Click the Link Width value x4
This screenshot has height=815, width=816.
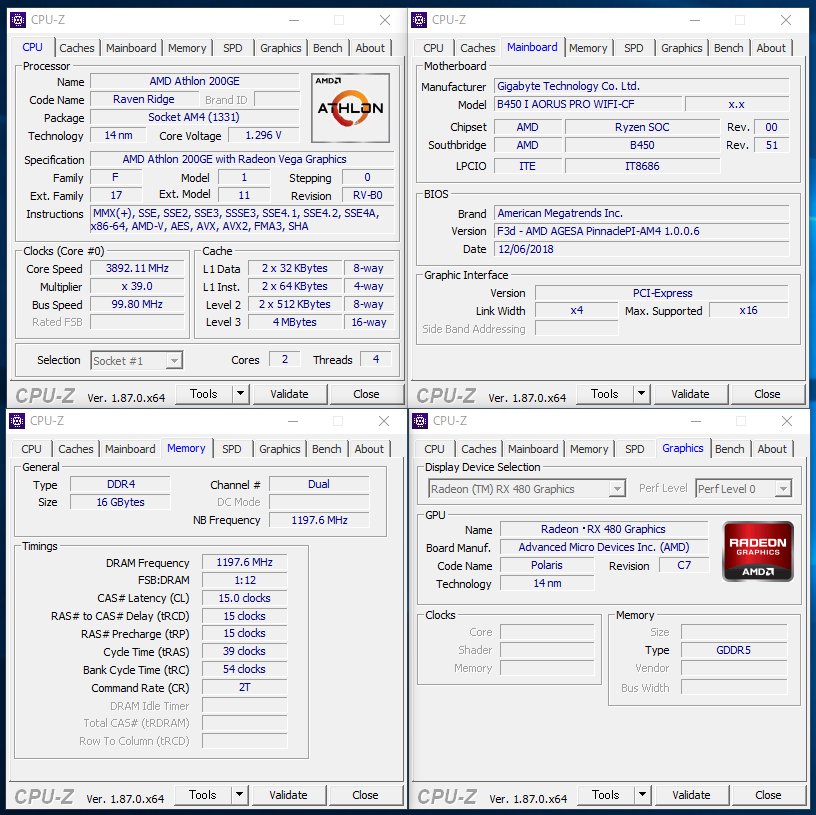pos(577,311)
